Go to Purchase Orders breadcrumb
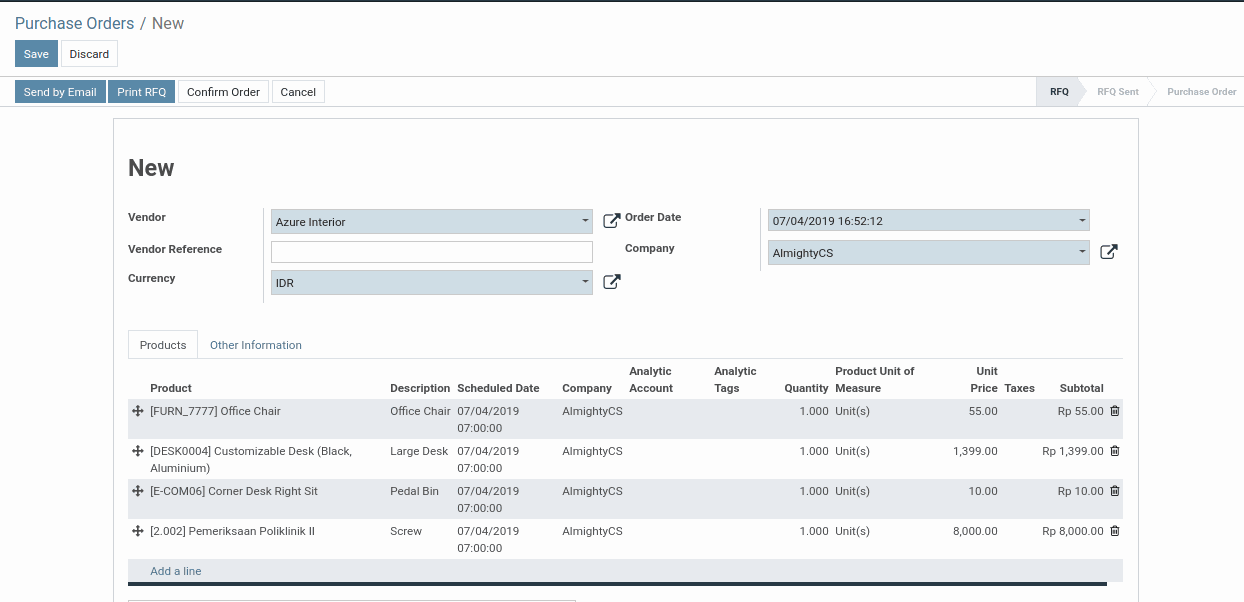The image size is (1244, 602). click(74, 23)
